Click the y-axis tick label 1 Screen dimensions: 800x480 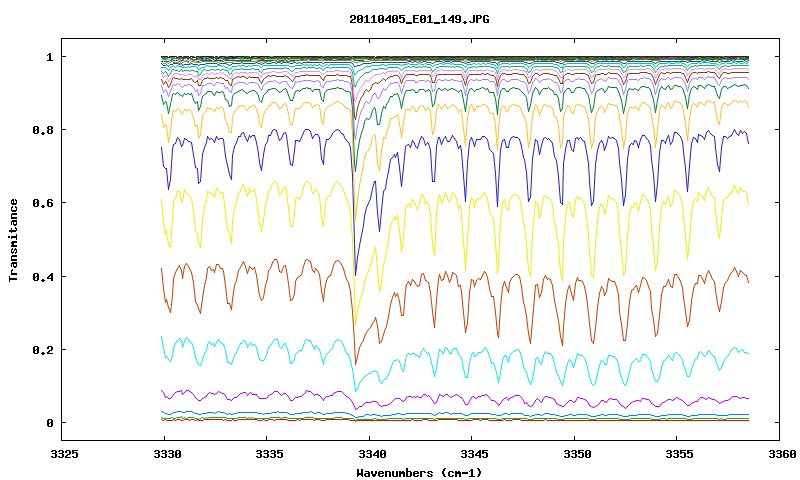49,57
